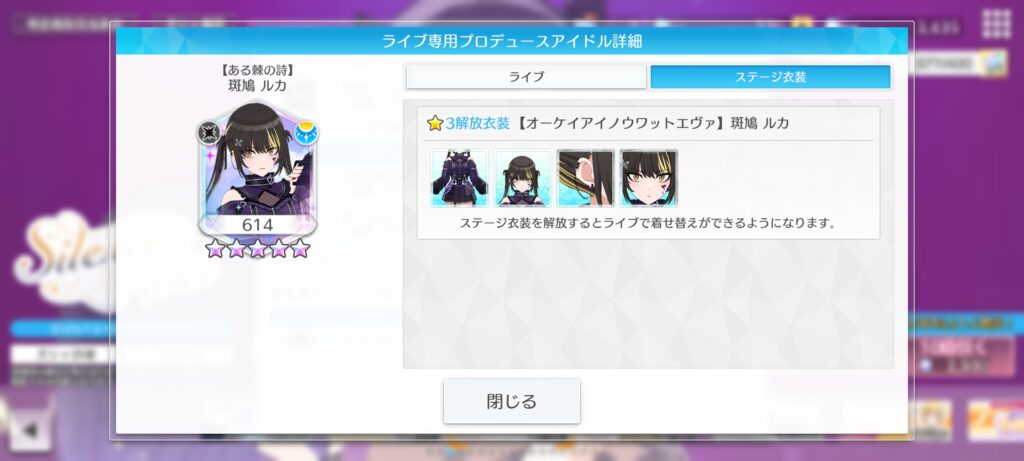
Task: Click the 【ある棘の詩】 card title text
Action: click(x=257, y=70)
